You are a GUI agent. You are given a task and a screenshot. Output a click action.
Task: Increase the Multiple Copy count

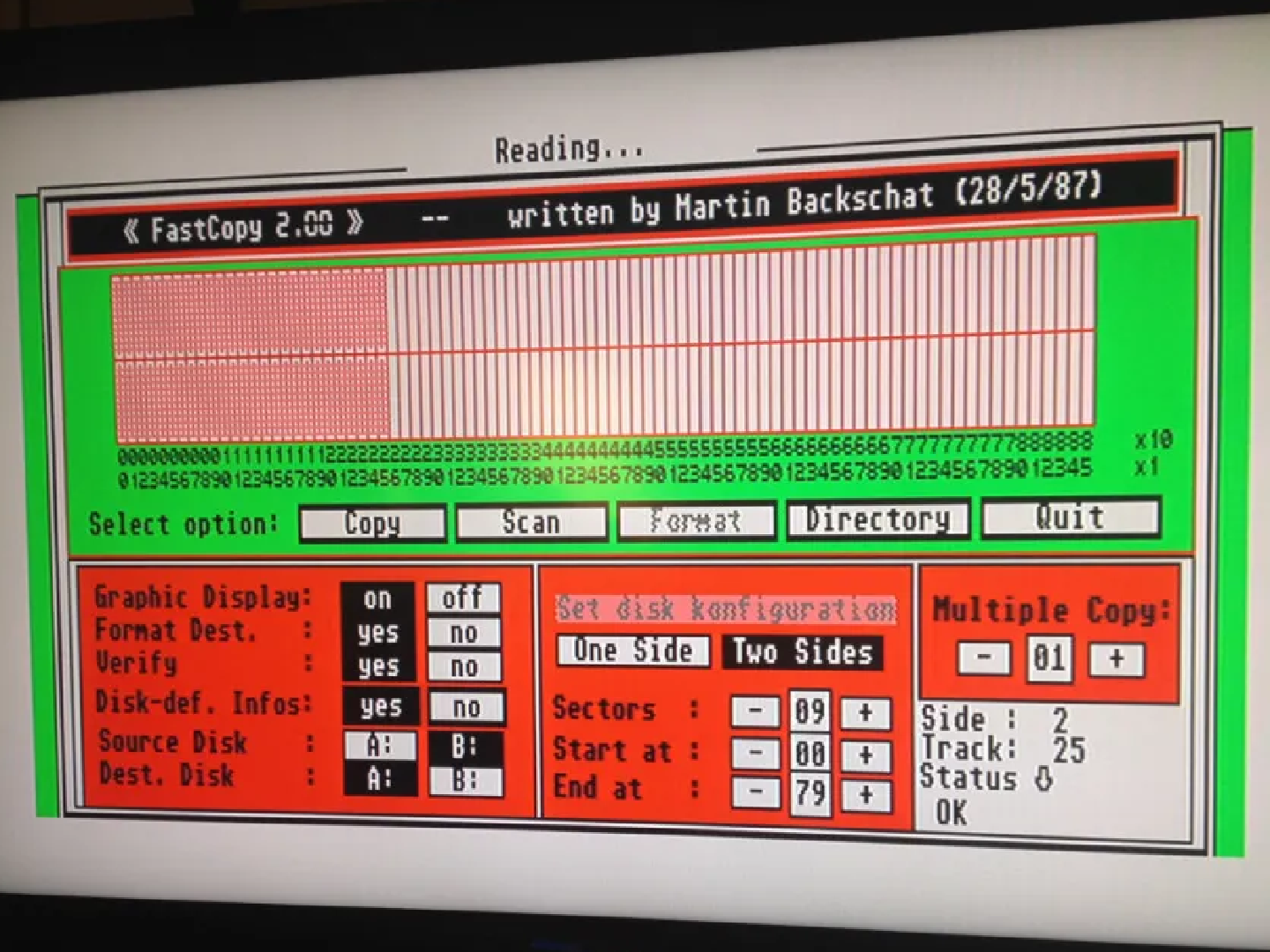(x=1117, y=659)
